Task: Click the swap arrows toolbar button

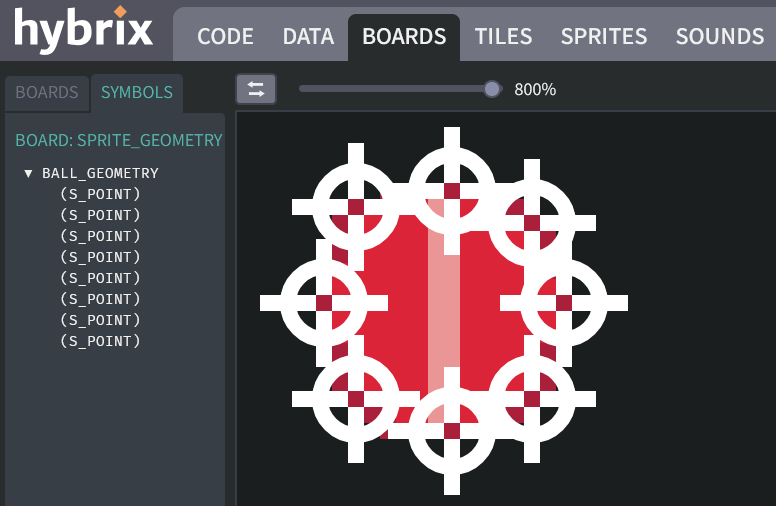Action: (256, 89)
